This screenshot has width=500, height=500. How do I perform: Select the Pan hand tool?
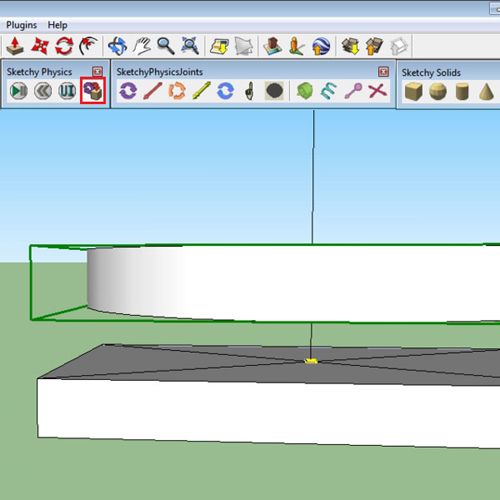click(x=142, y=46)
